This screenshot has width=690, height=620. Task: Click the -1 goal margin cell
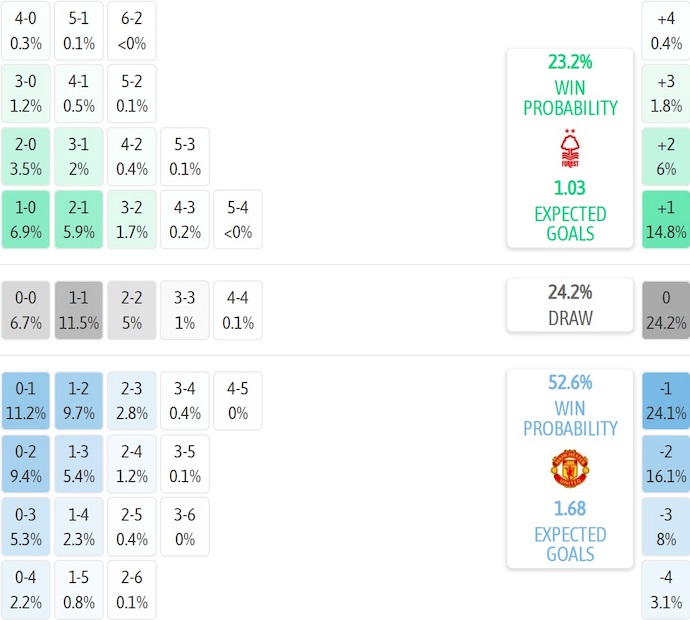[x=666, y=400]
